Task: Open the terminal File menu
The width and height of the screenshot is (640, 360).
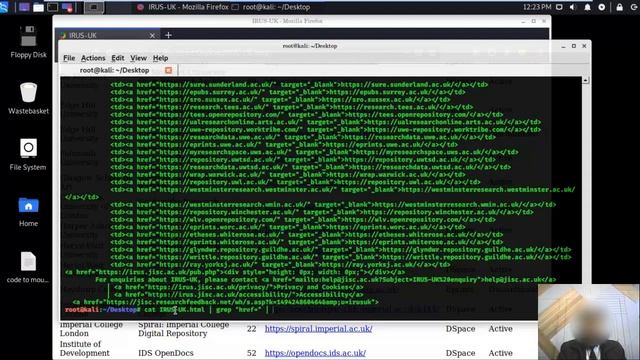Action: coord(69,58)
